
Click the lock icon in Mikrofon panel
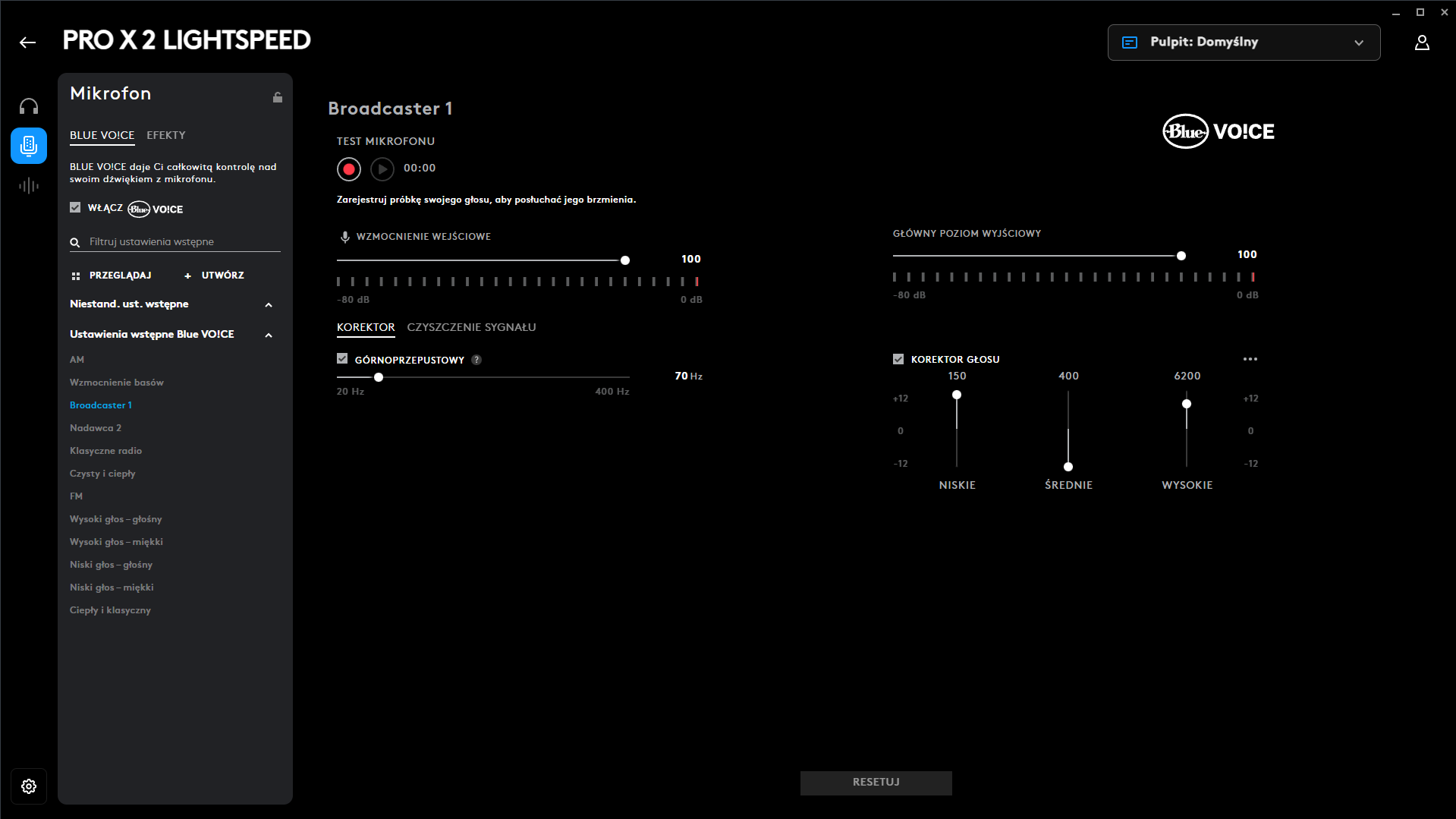[x=278, y=97]
